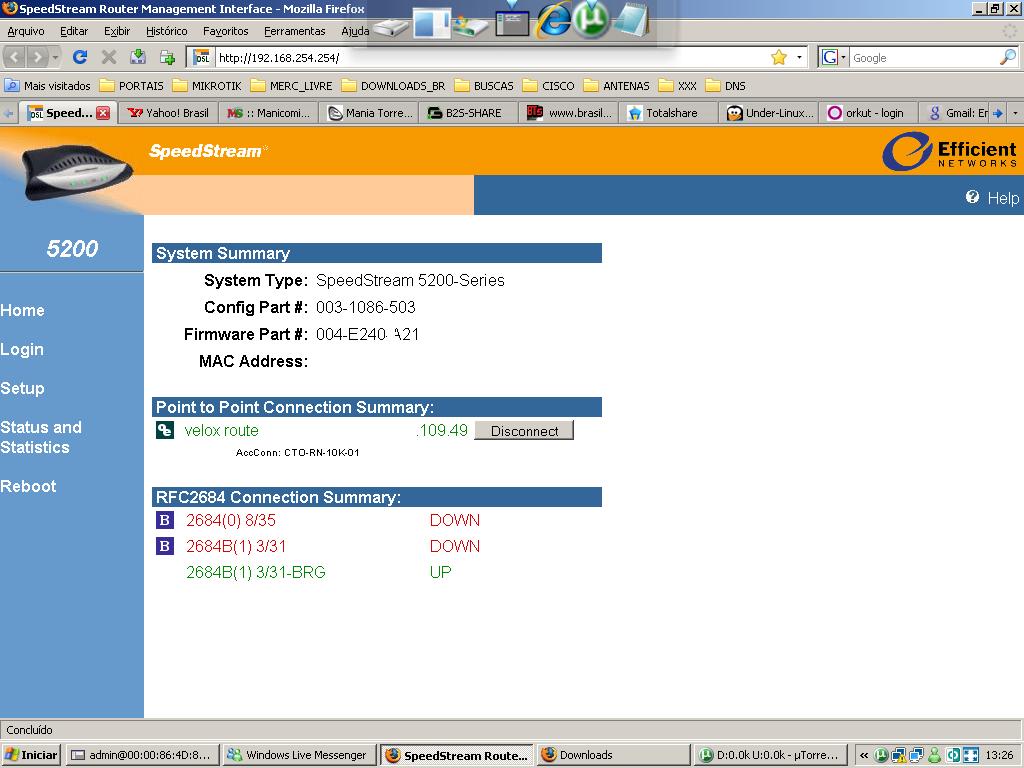1024x768 pixels.
Task: Click the search magnifier icon
Action: (1008, 57)
